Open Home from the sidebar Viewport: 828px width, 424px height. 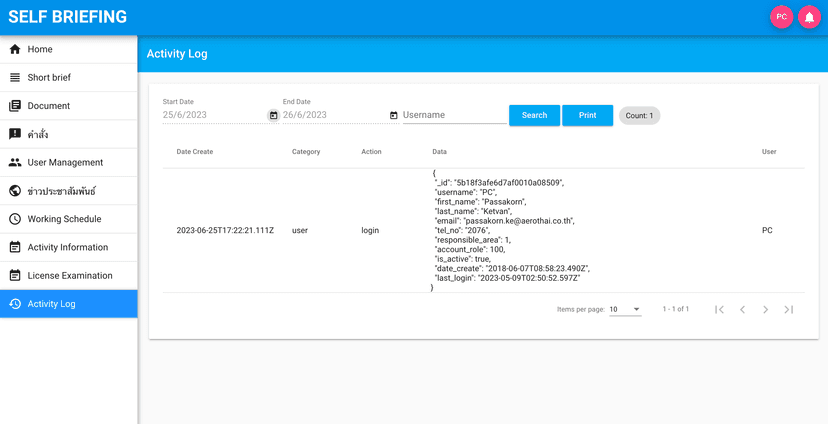coord(68,49)
